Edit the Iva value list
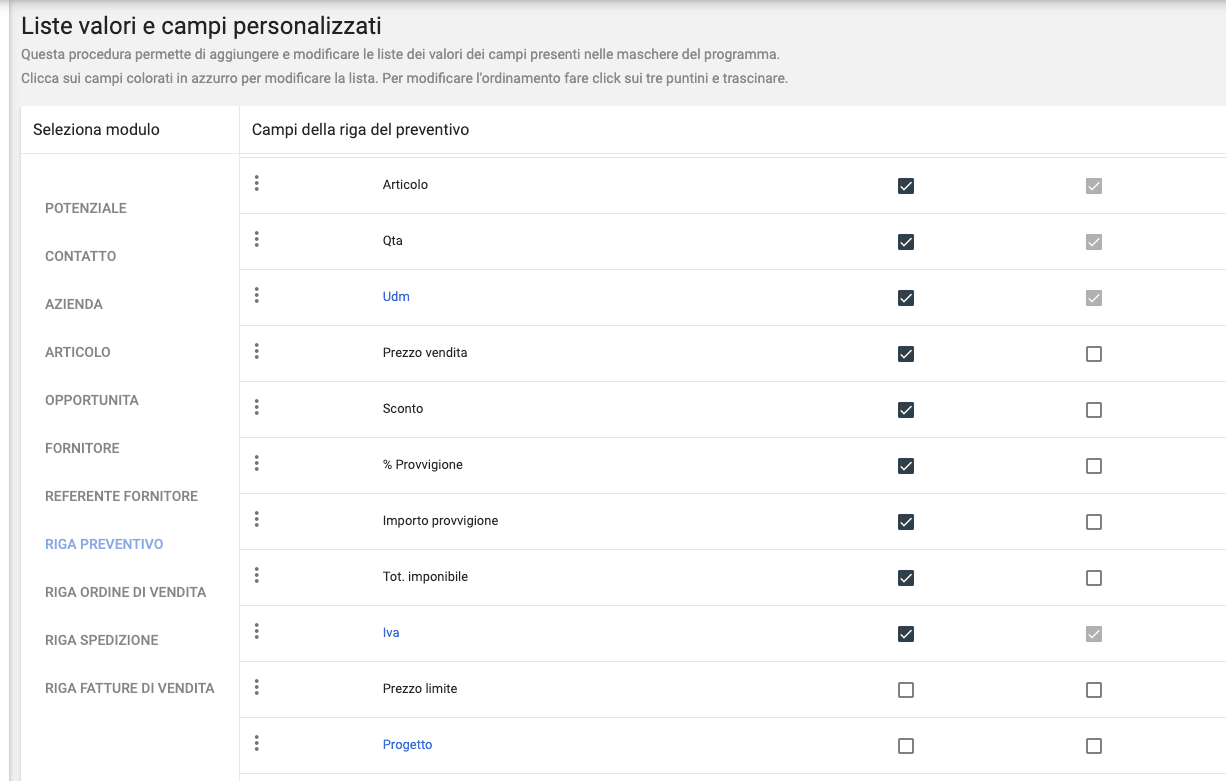Image resolution: width=1226 pixels, height=781 pixels. pyautogui.click(x=391, y=633)
